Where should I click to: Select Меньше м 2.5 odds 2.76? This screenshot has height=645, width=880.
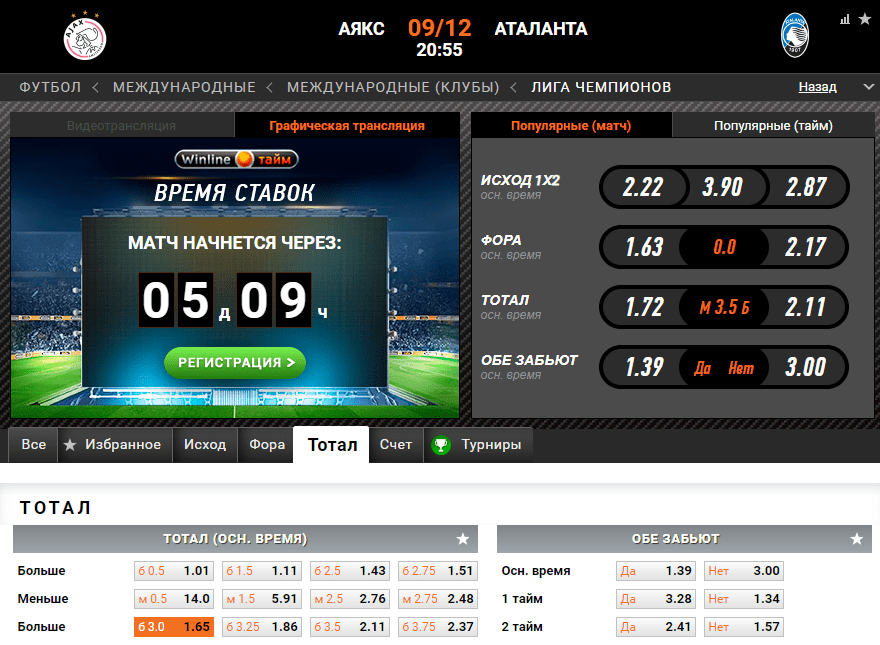tap(350, 599)
